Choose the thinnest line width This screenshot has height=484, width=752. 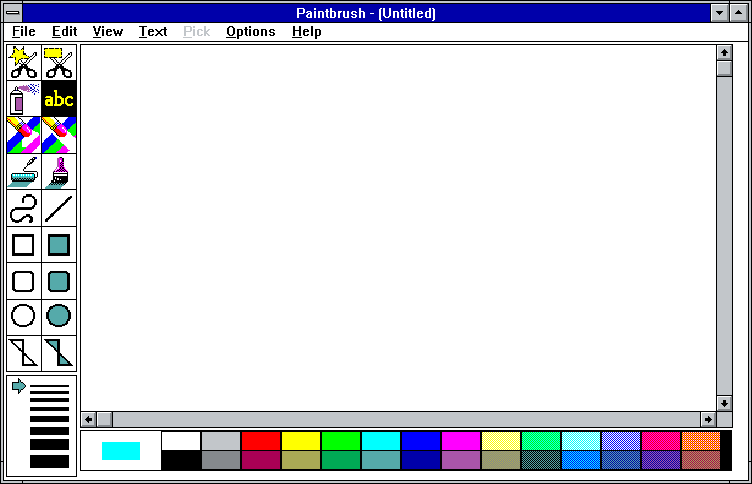(x=49, y=386)
